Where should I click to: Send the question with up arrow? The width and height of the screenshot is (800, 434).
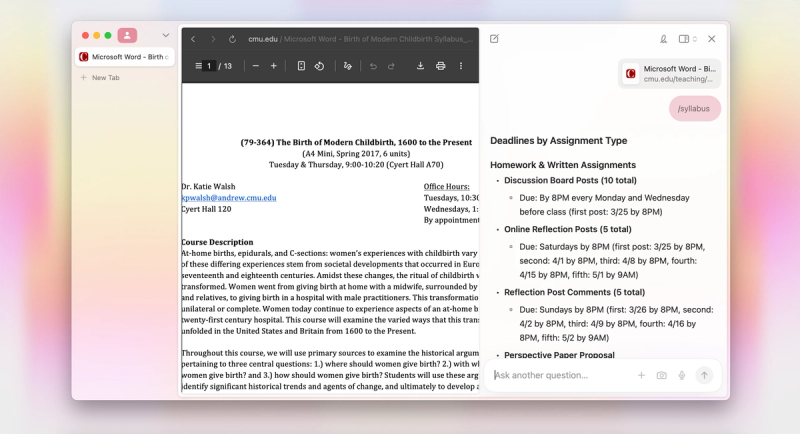[704, 375]
